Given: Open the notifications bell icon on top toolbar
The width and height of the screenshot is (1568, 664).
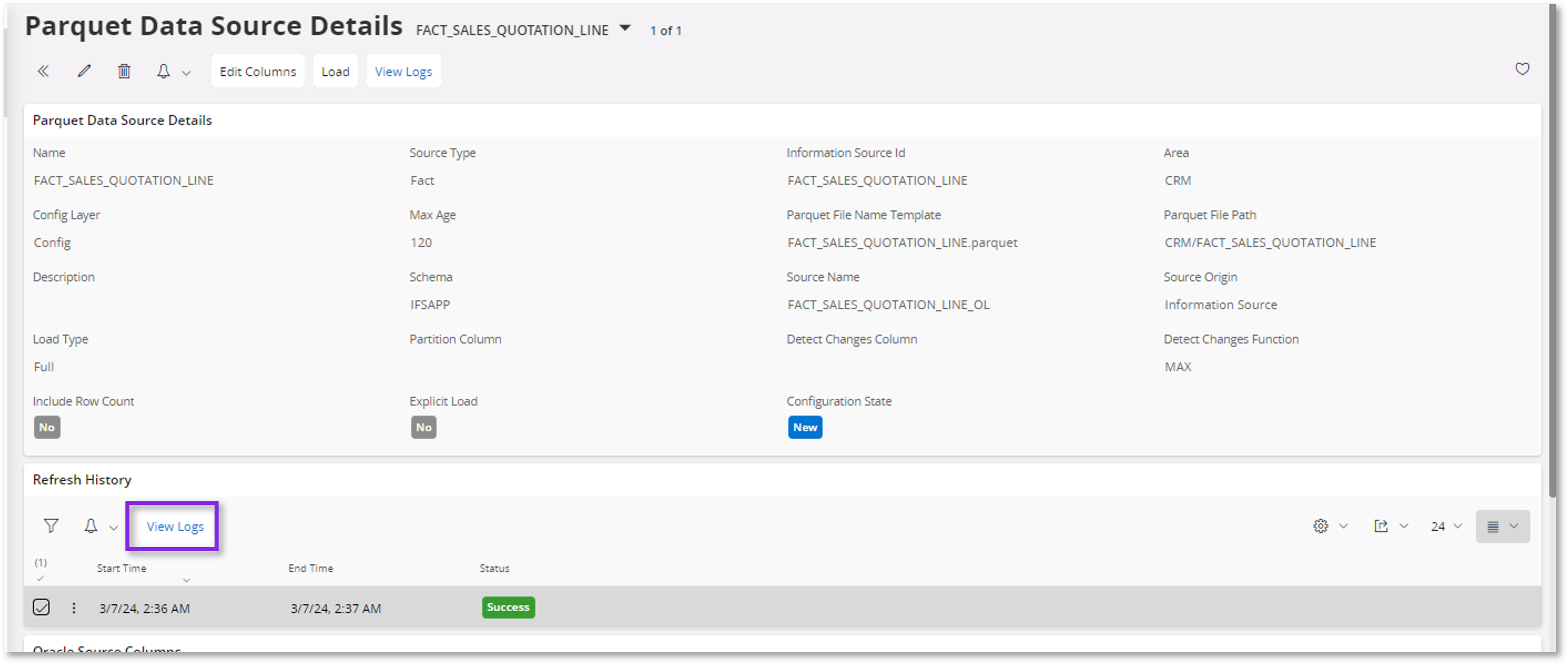Looking at the screenshot, I should click(x=163, y=71).
